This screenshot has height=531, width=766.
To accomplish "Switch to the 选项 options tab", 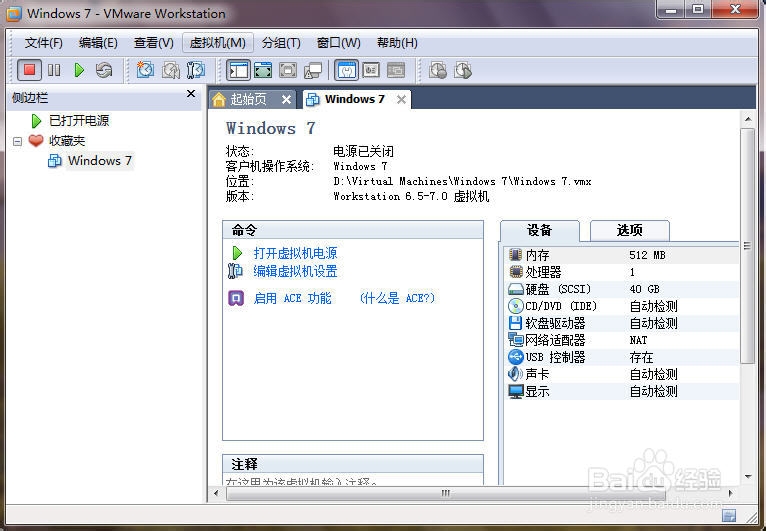I will pyautogui.click(x=629, y=230).
